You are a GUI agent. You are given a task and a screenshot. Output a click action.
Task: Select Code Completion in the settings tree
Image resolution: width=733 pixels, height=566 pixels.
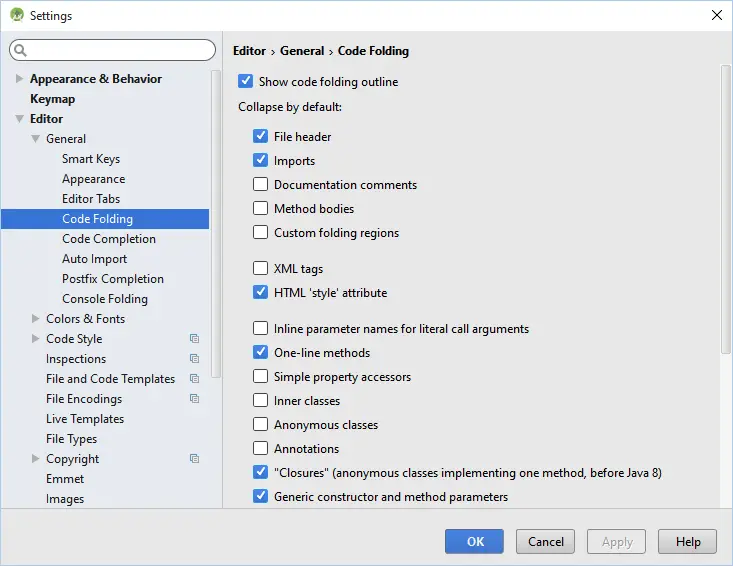tap(108, 239)
